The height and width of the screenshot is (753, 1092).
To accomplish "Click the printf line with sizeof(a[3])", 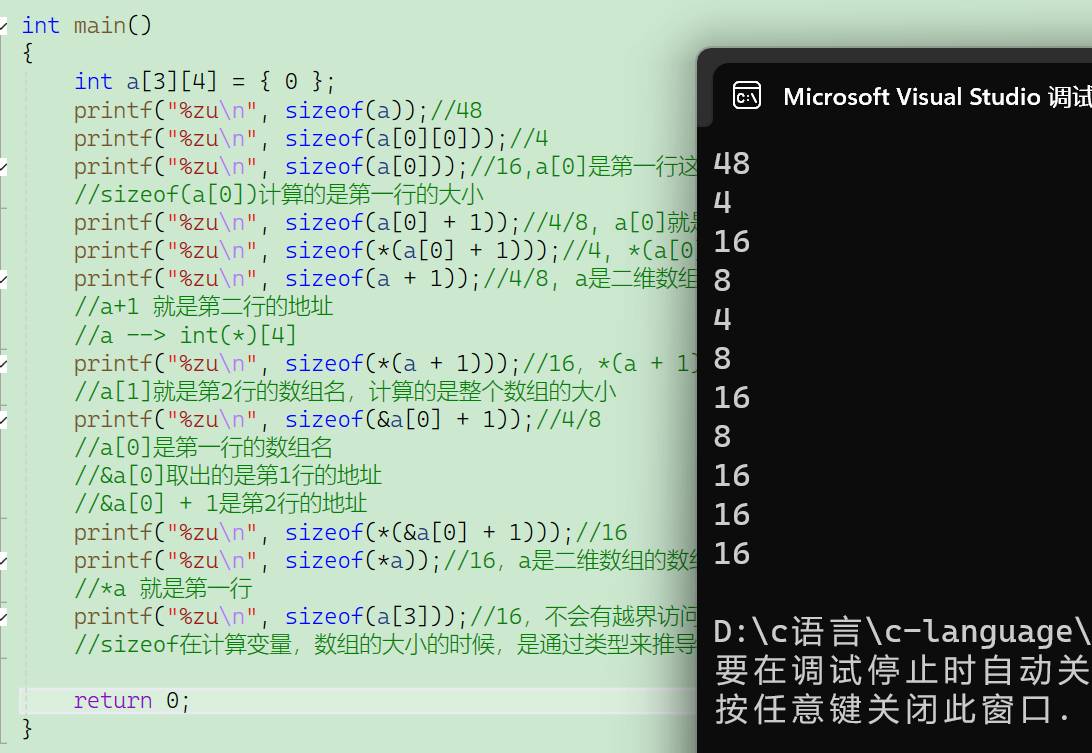I will 385,616.
